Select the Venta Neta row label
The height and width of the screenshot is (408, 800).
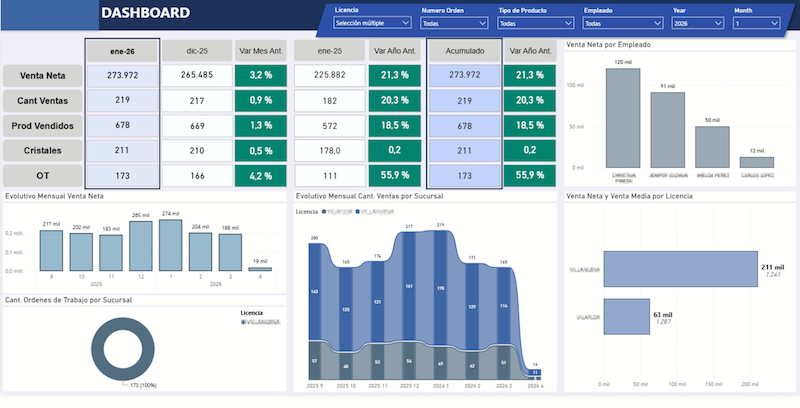(43, 75)
